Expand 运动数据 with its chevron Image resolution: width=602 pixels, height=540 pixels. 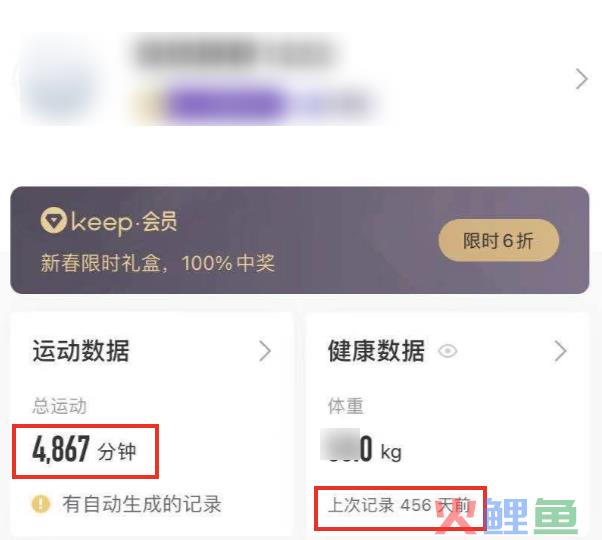coord(265,351)
